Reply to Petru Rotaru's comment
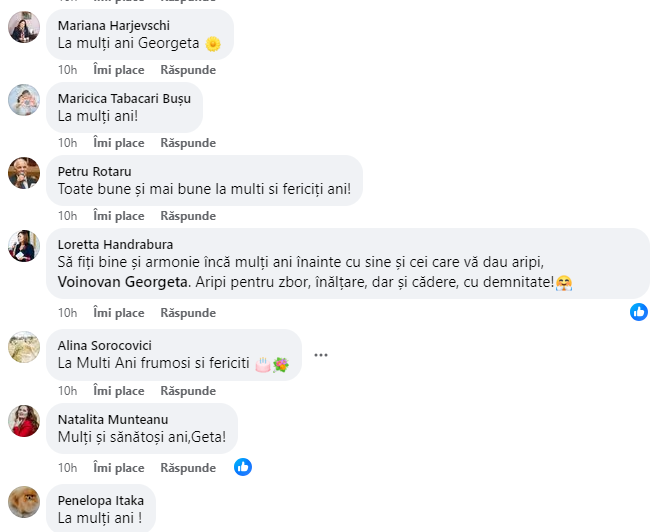Viewport: 670px width, 532px height. [188, 216]
